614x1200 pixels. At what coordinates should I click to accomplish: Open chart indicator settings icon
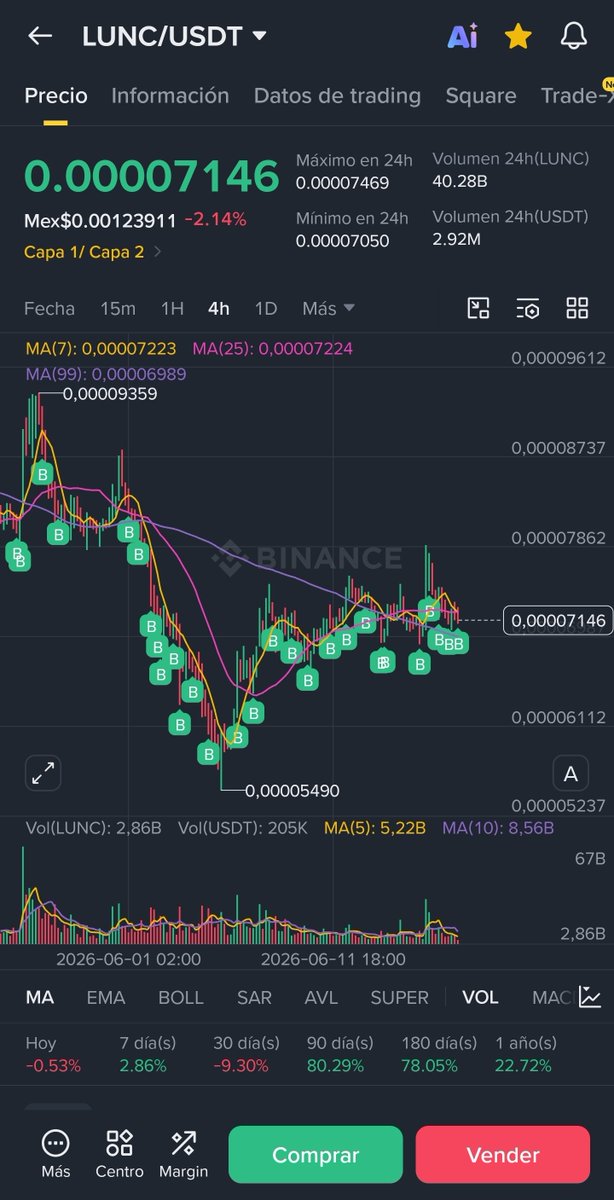[x=528, y=308]
